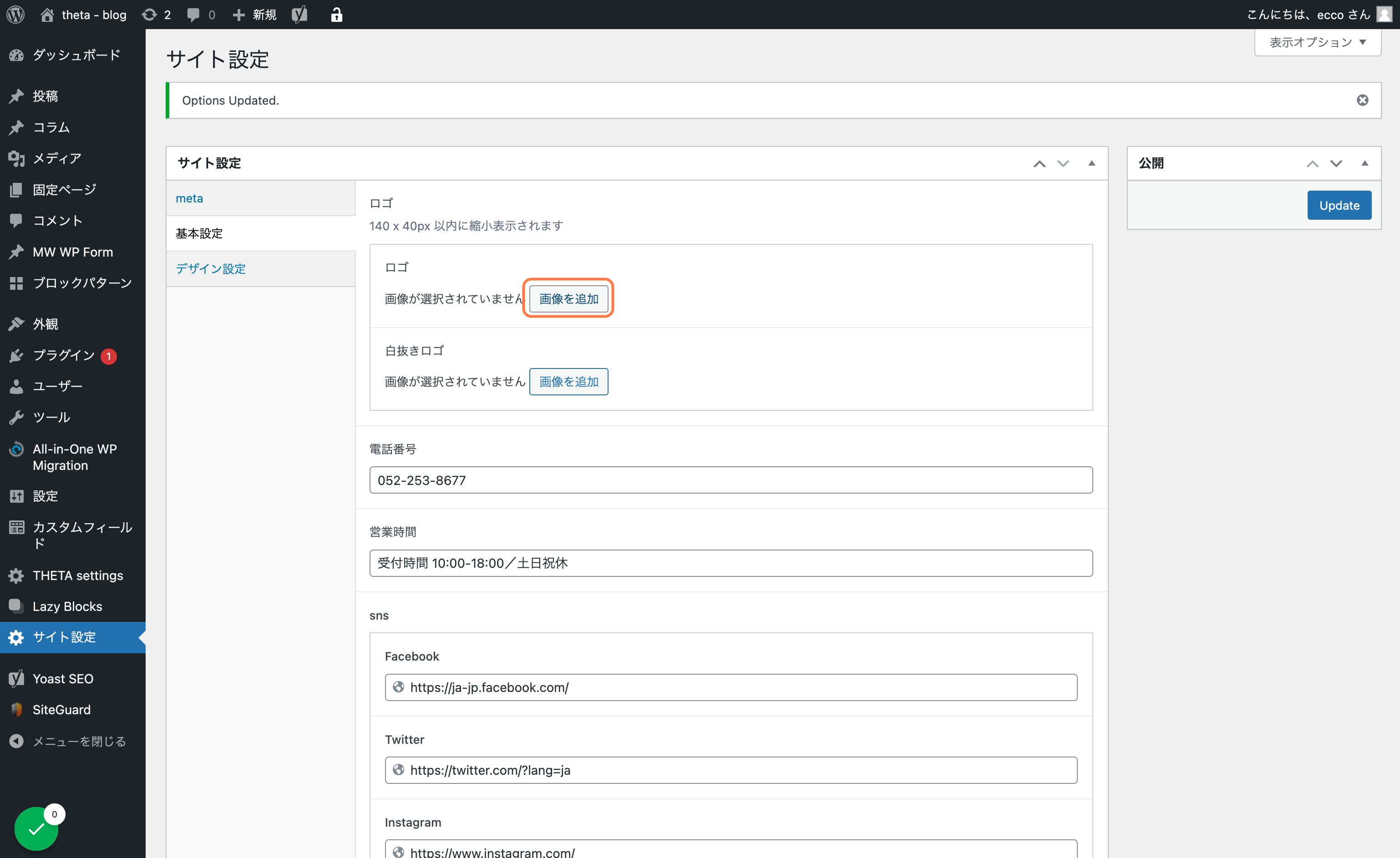Open SiteGuard sidebar menu
This screenshot has width=1400, height=858.
coord(73,710)
